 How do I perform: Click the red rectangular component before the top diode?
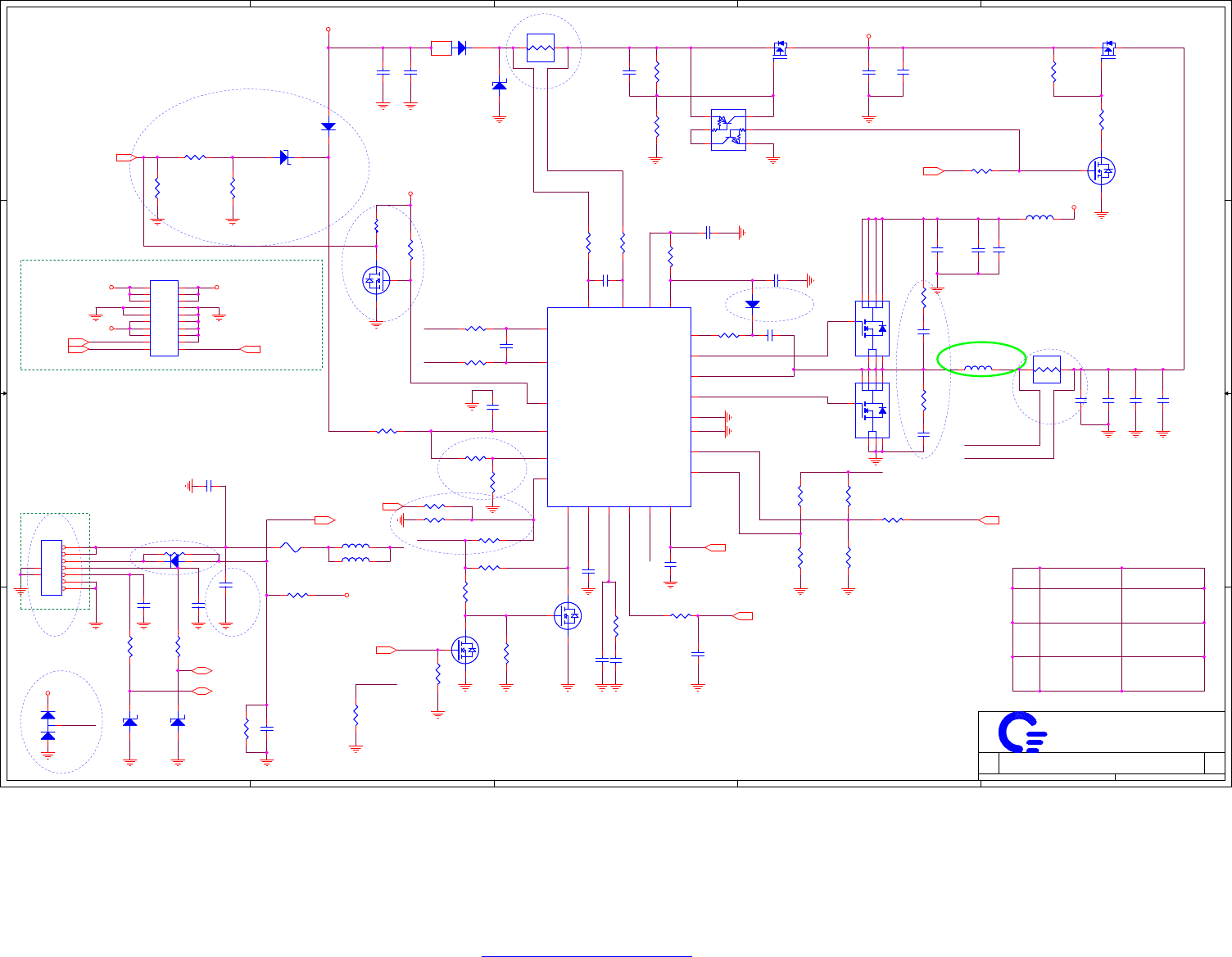click(441, 48)
